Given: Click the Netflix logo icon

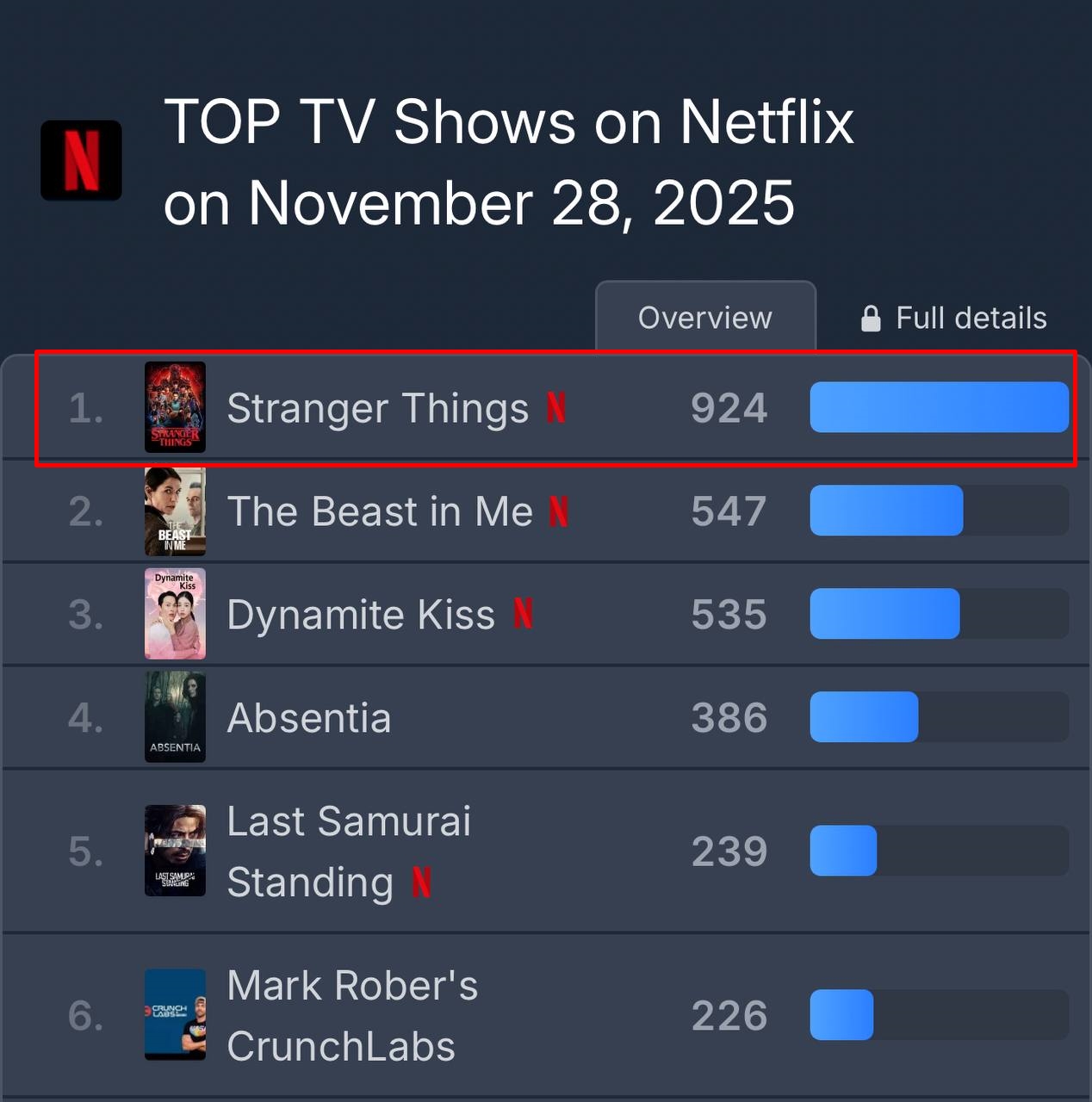Looking at the screenshot, I should tap(81, 160).
